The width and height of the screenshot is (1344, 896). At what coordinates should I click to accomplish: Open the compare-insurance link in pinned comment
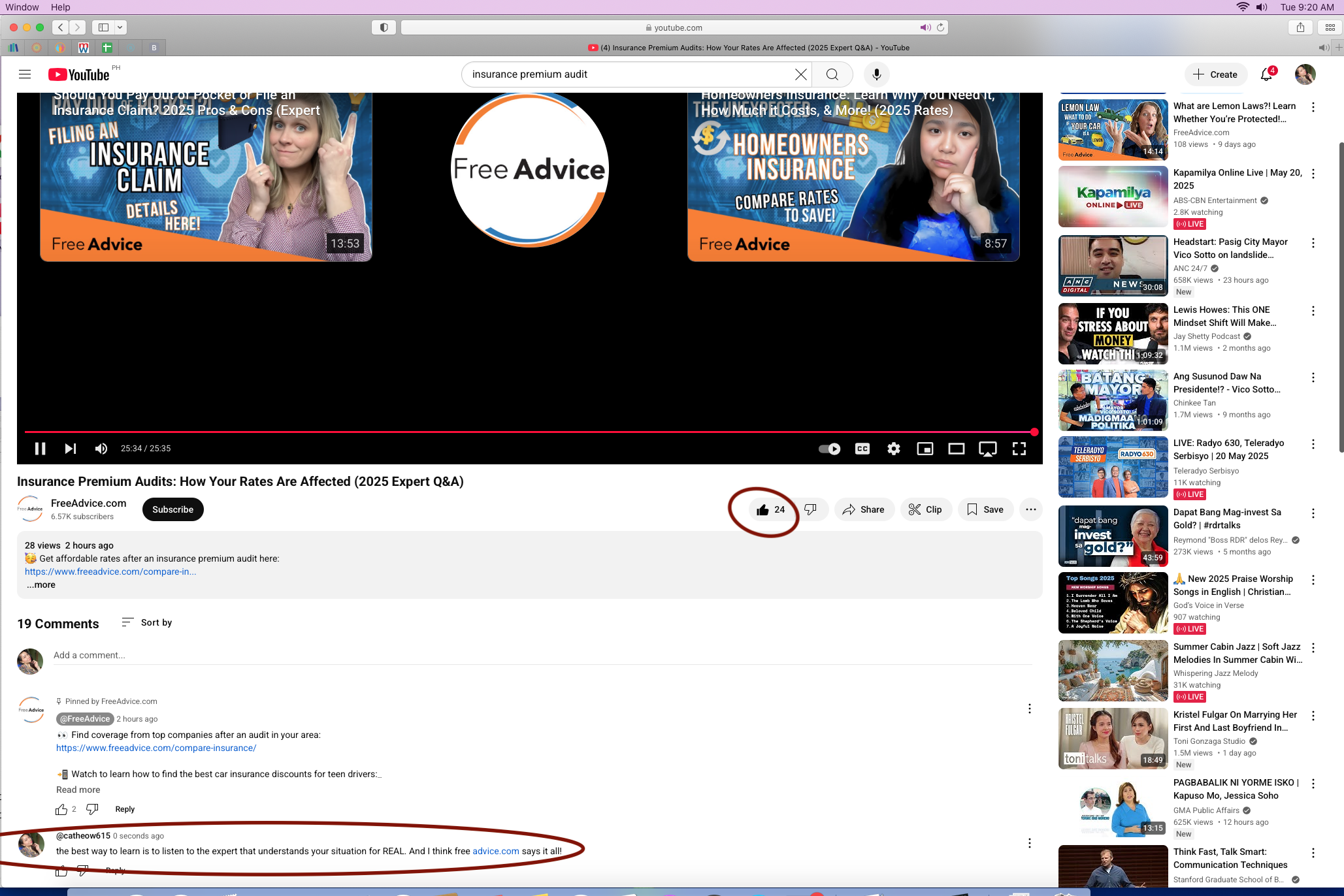click(x=156, y=748)
